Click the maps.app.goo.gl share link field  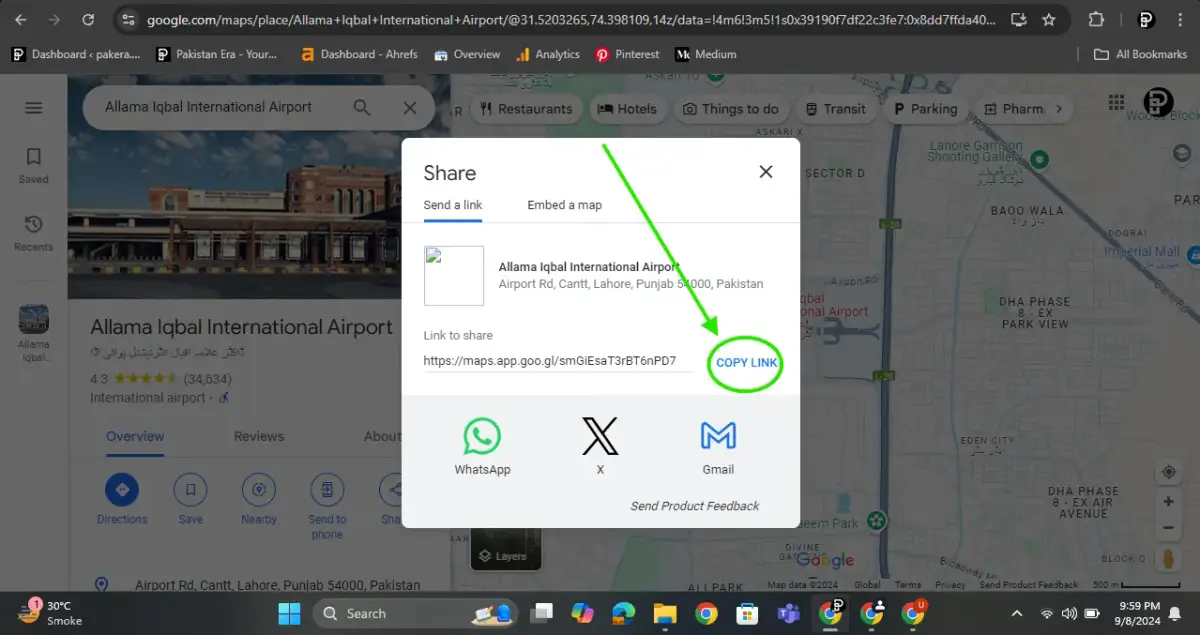558,361
